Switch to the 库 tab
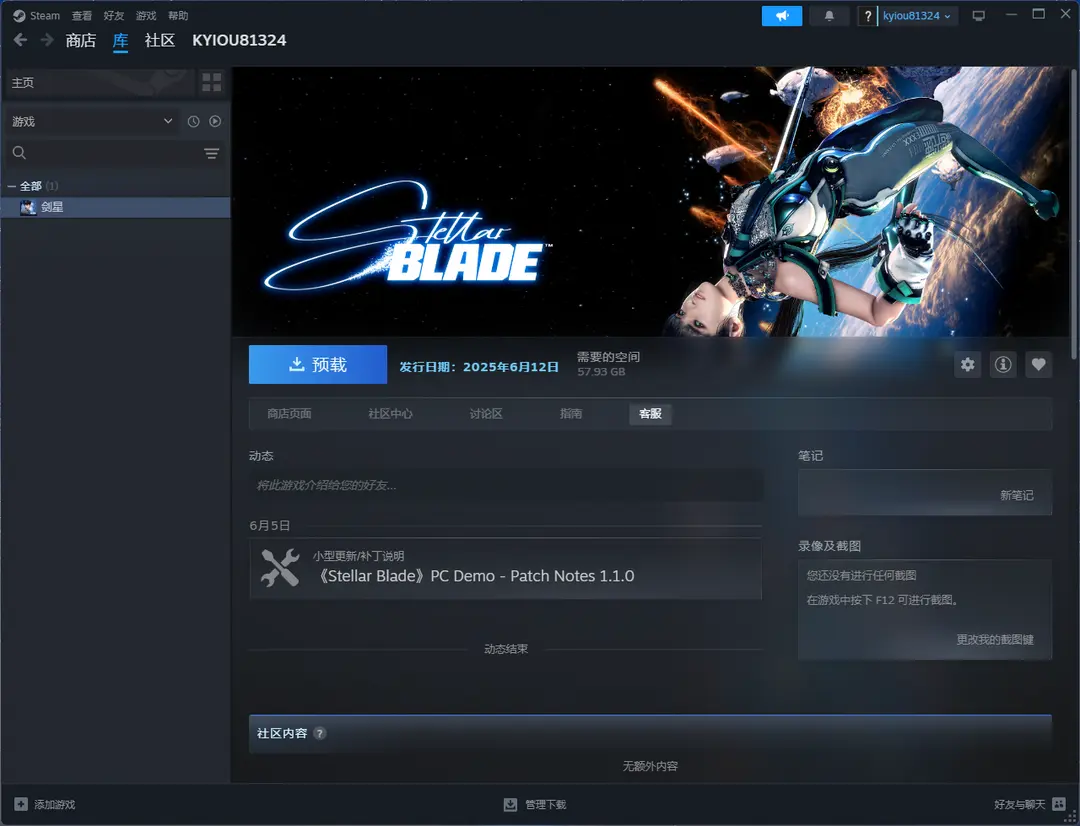The width and height of the screenshot is (1080, 826). point(121,41)
